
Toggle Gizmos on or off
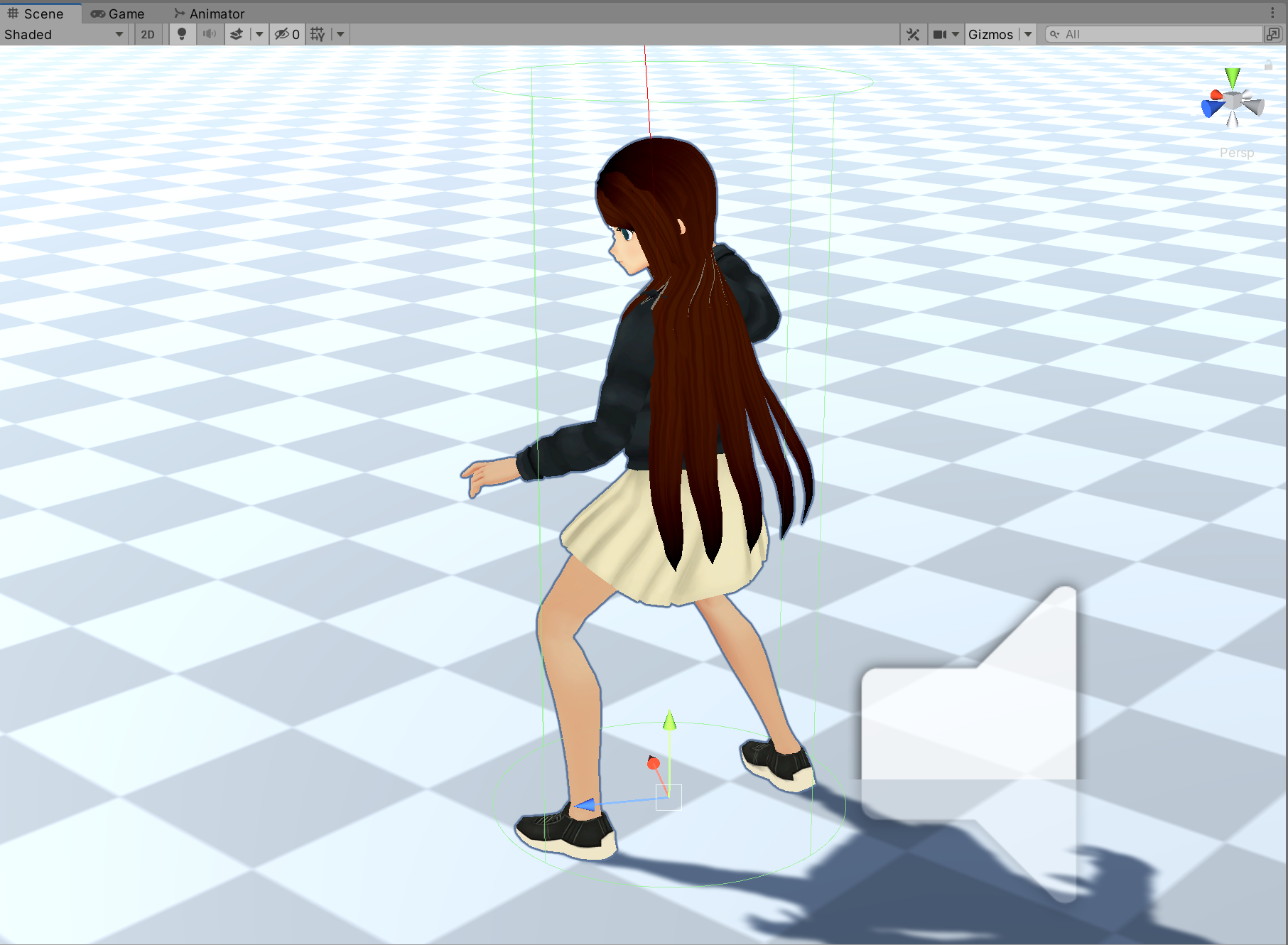[x=990, y=34]
